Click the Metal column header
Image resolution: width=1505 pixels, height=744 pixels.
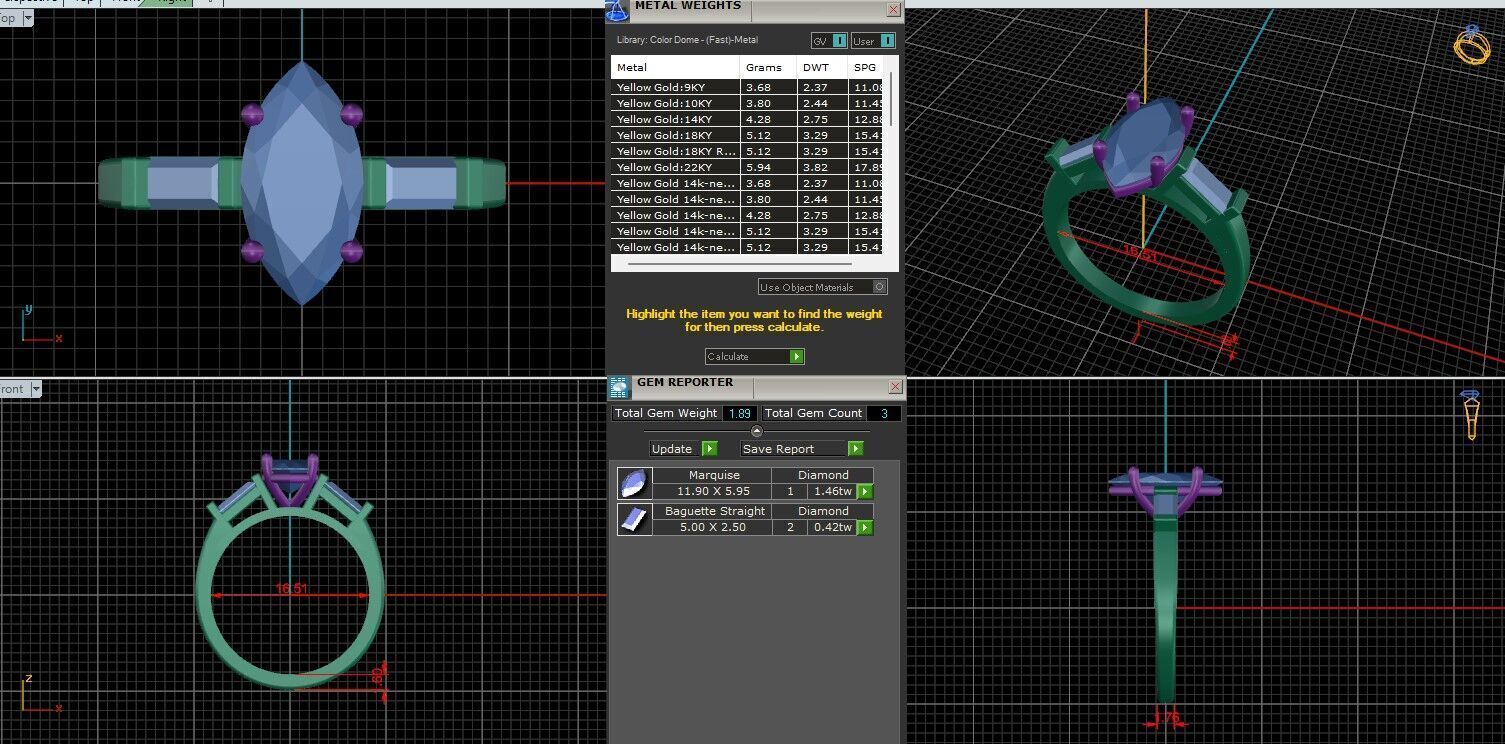pos(675,67)
